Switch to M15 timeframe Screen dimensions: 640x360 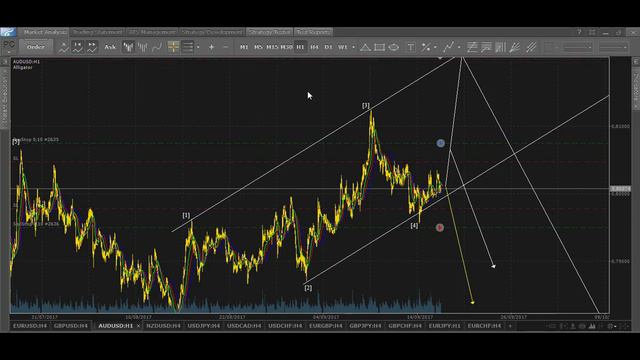pyautogui.click(x=272, y=47)
